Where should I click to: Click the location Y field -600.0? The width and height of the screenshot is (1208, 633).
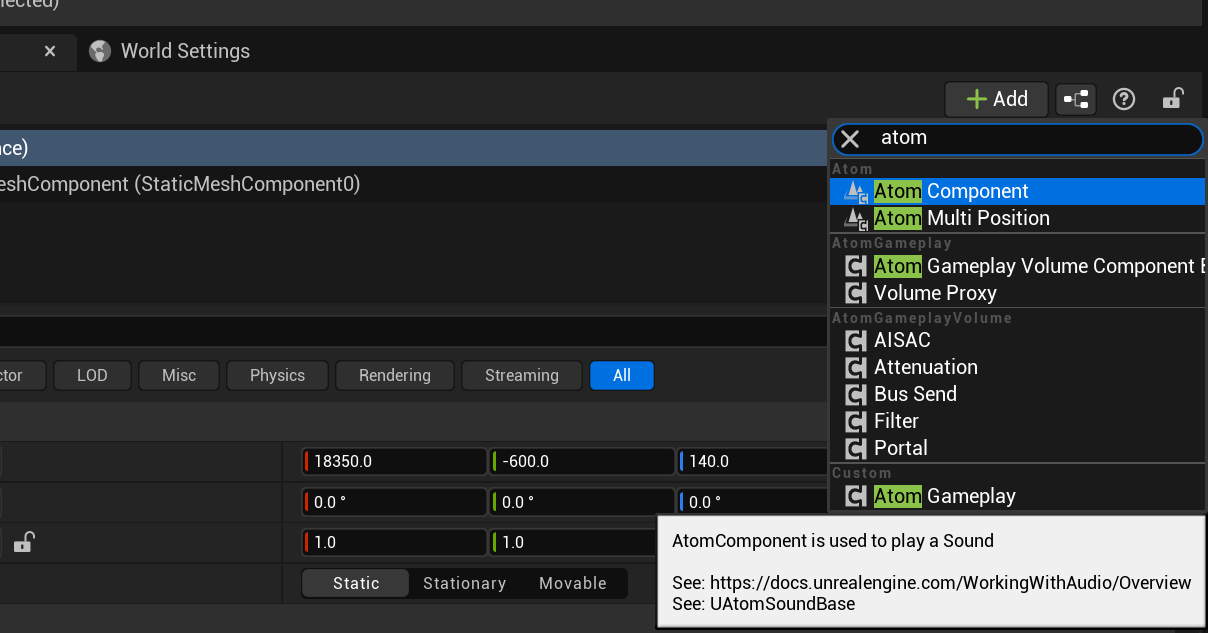[x=582, y=461]
